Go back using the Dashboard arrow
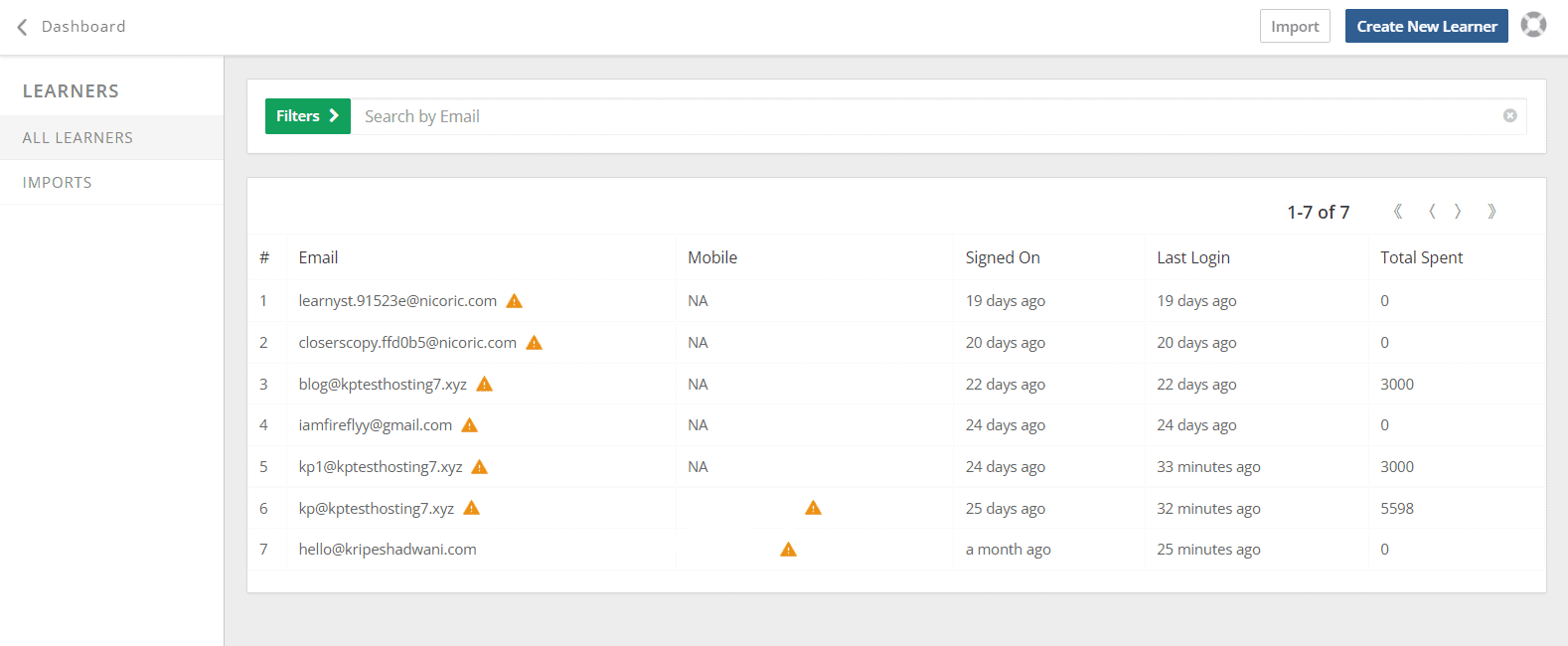 (23, 27)
